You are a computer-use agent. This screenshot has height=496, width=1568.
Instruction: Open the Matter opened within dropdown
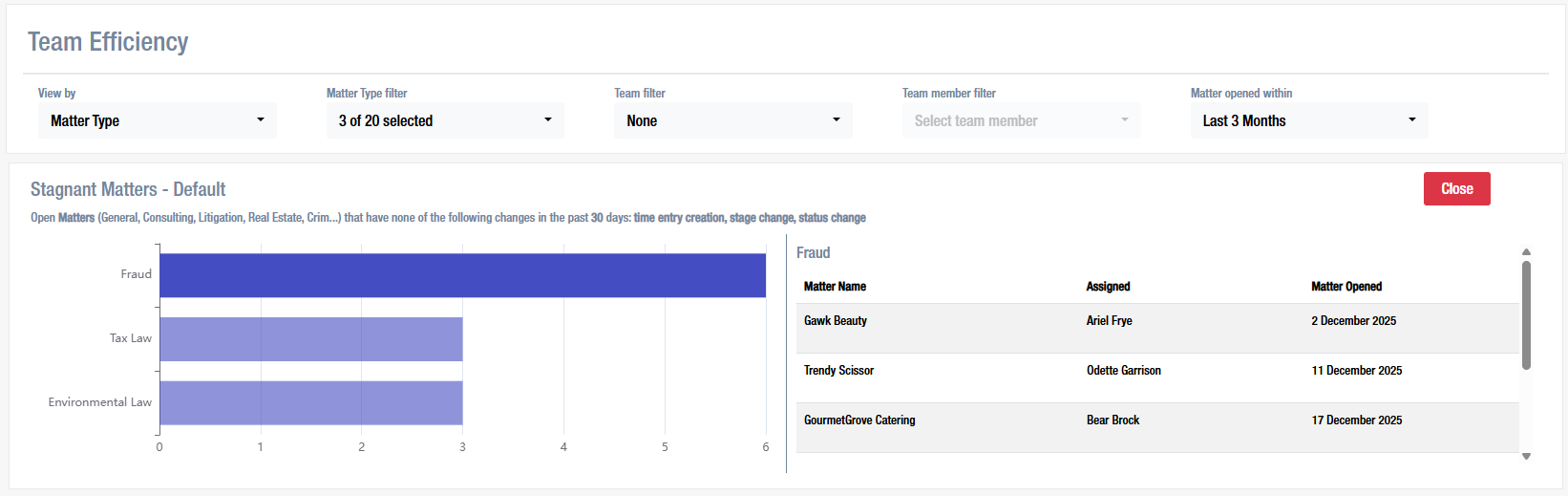tap(1308, 120)
